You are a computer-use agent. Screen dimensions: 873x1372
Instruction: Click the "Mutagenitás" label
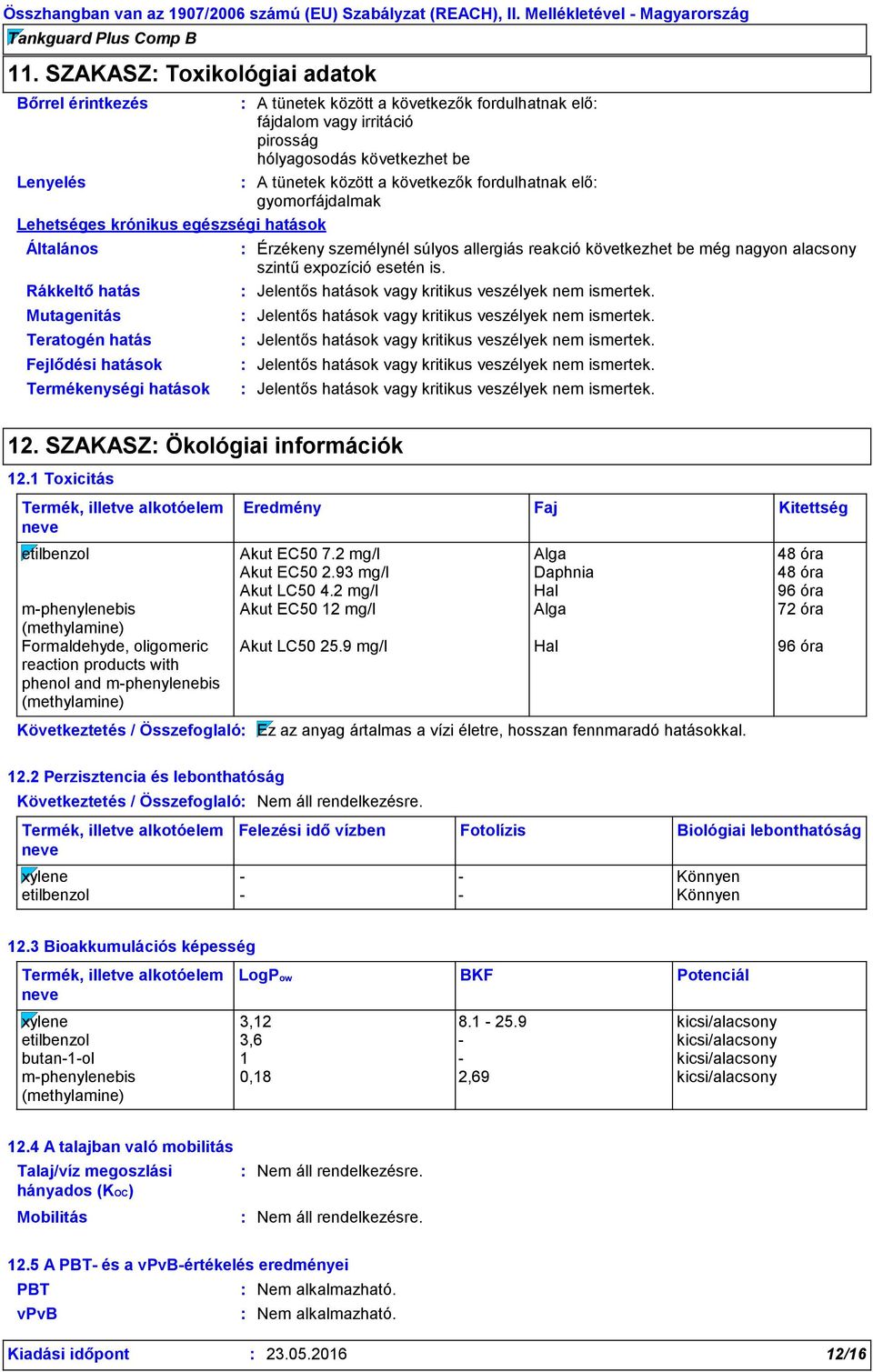coord(74,316)
